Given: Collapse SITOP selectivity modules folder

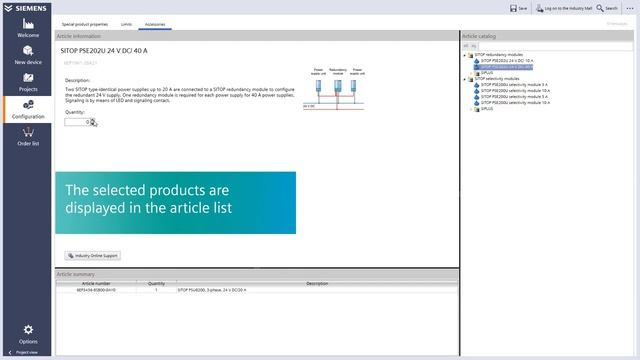Looking at the screenshot, I should click(x=464, y=79).
